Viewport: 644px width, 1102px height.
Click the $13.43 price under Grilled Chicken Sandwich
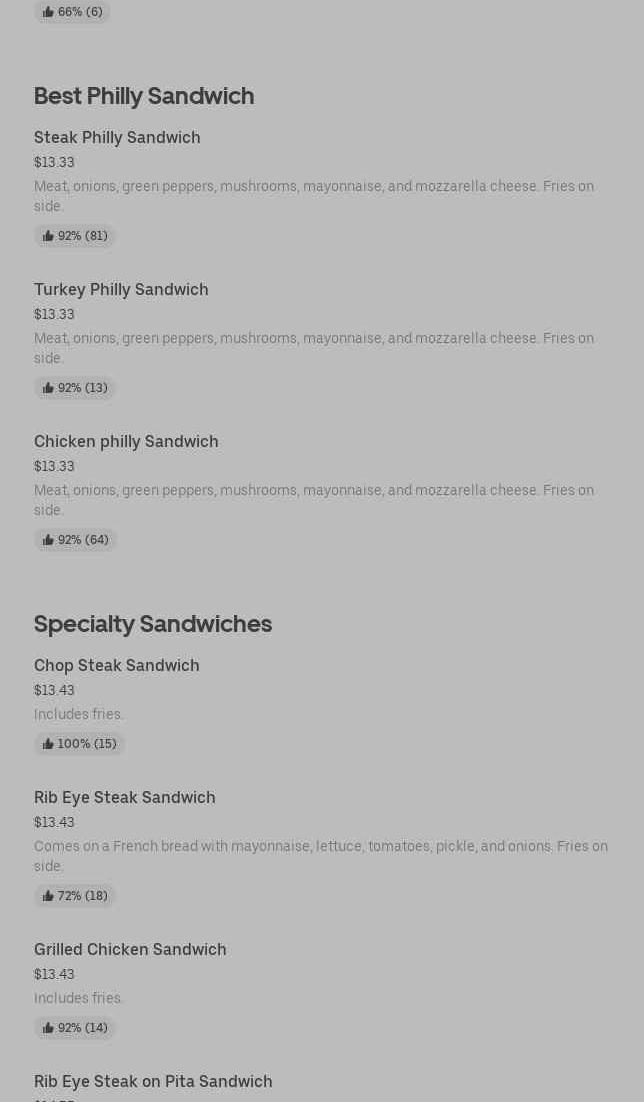(x=54, y=974)
